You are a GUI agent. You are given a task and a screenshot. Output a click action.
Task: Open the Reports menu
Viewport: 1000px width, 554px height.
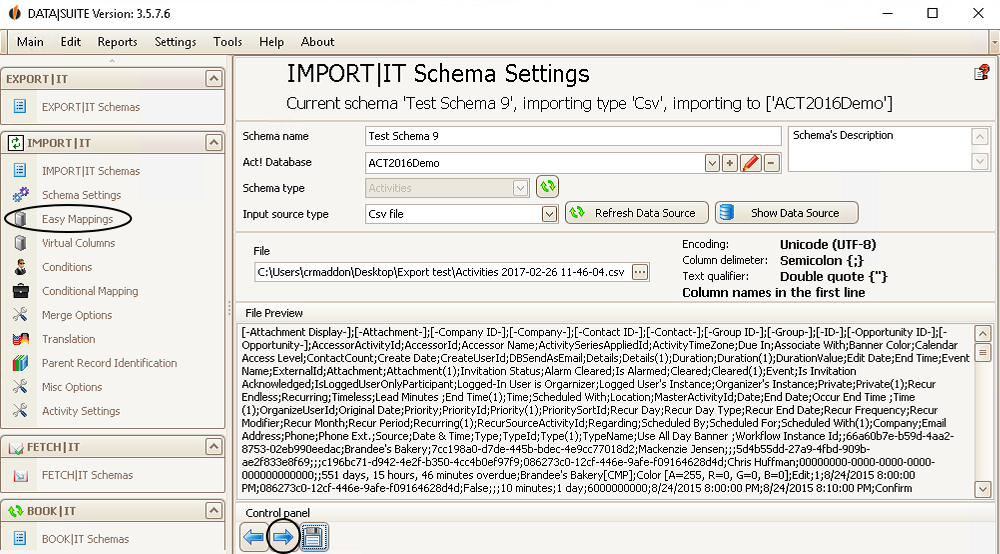(x=117, y=42)
